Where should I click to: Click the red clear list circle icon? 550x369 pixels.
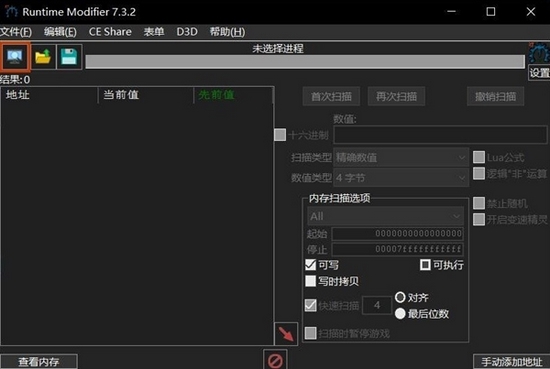275,360
